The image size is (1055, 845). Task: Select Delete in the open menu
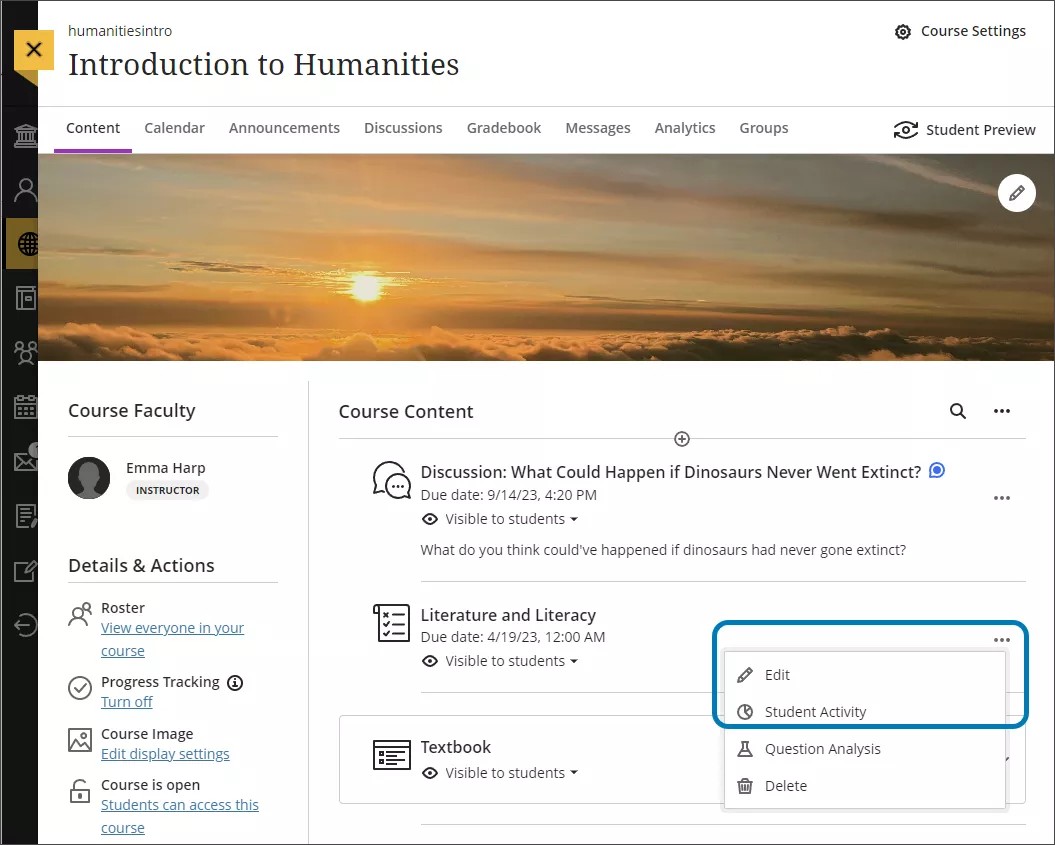tap(786, 785)
